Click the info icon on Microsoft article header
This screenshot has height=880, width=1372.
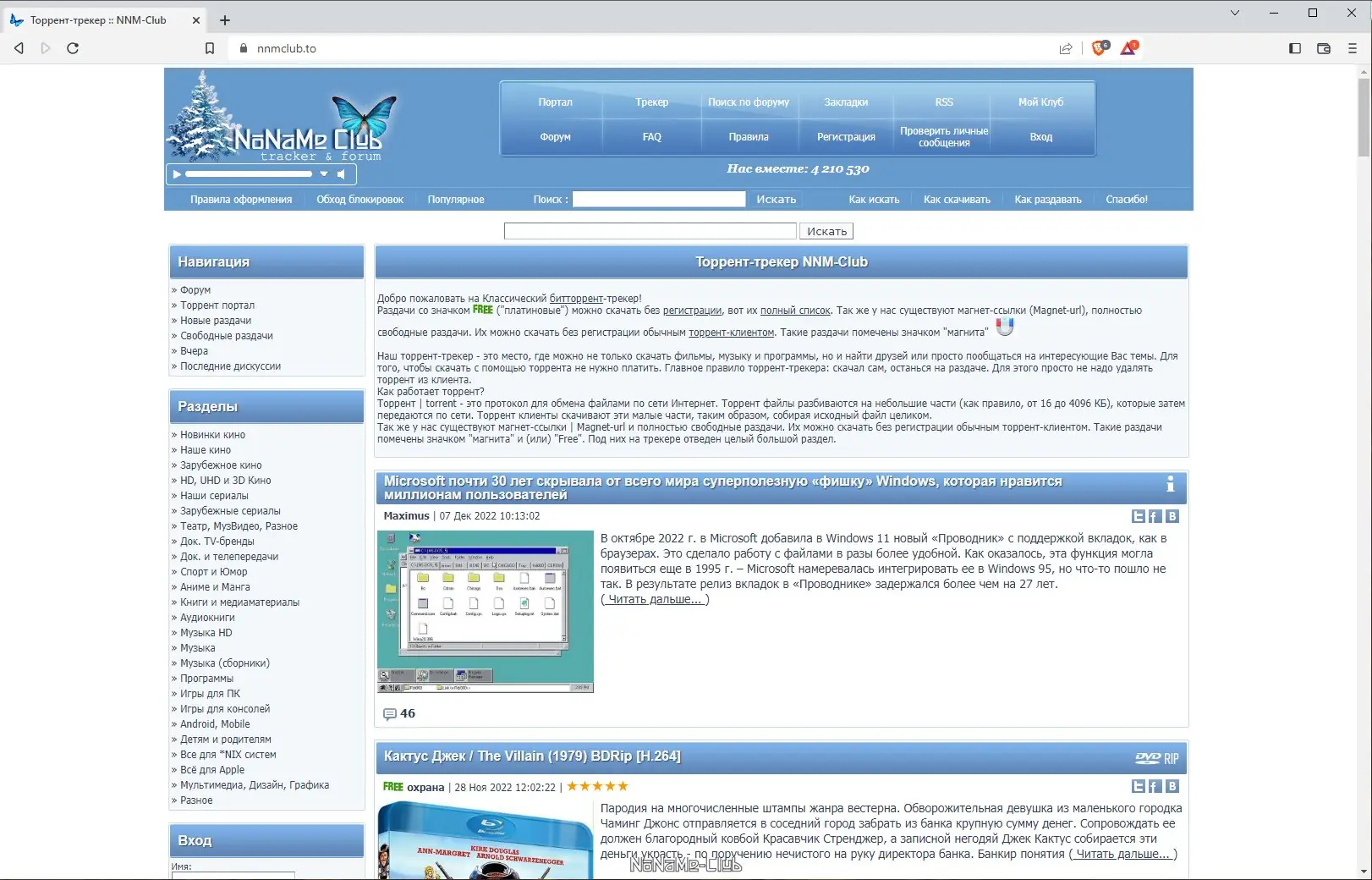pos(1171,484)
